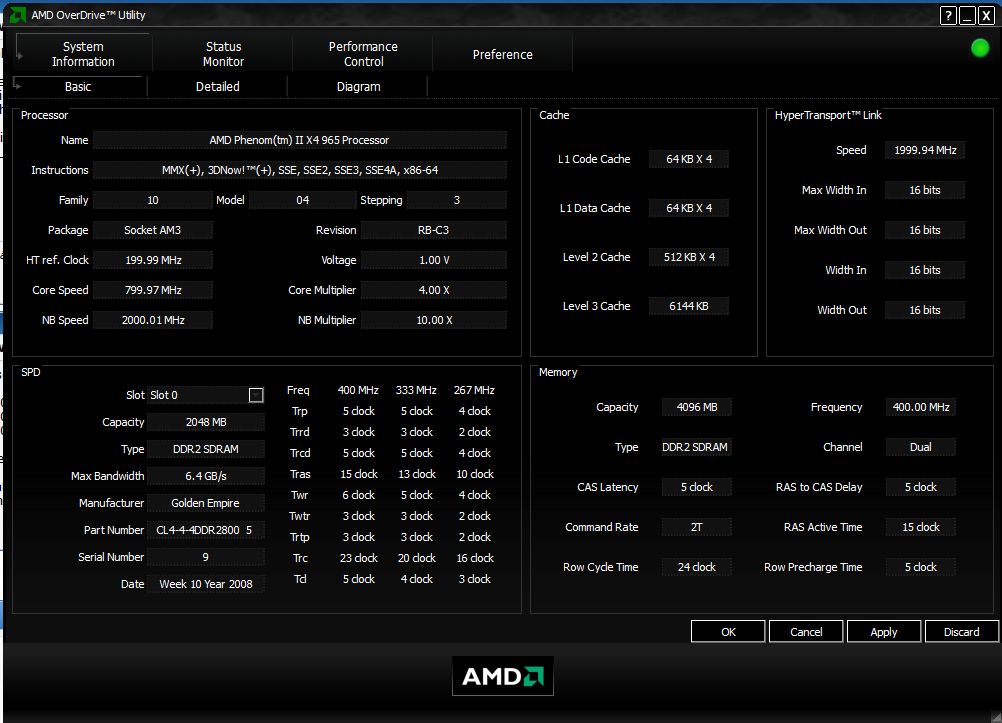This screenshot has width=1002, height=723.
Task: Minimize the OverDrive window
Action: point(967,15)
